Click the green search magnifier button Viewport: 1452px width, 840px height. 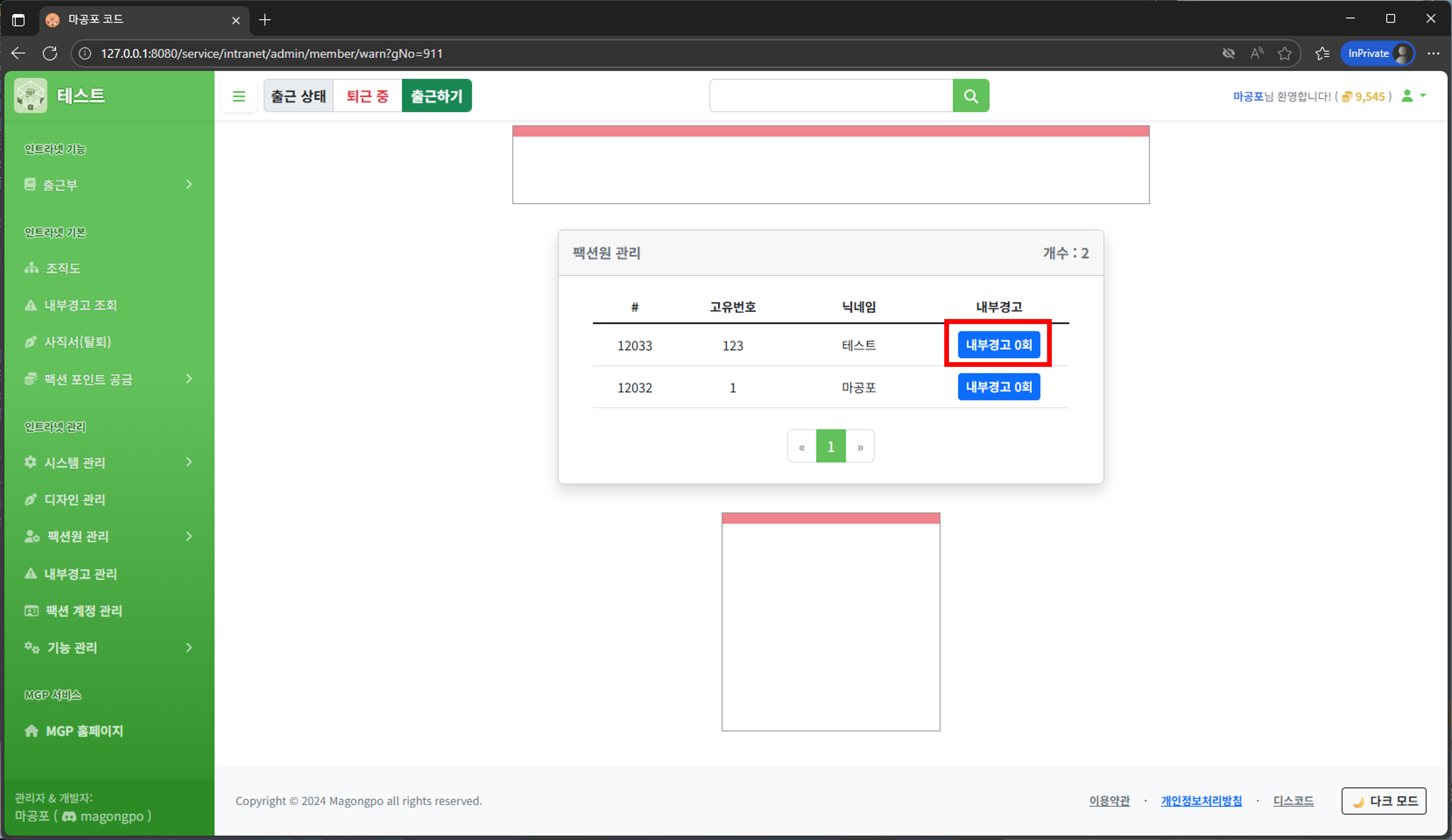pyautogui.click(x=970, y=96)
